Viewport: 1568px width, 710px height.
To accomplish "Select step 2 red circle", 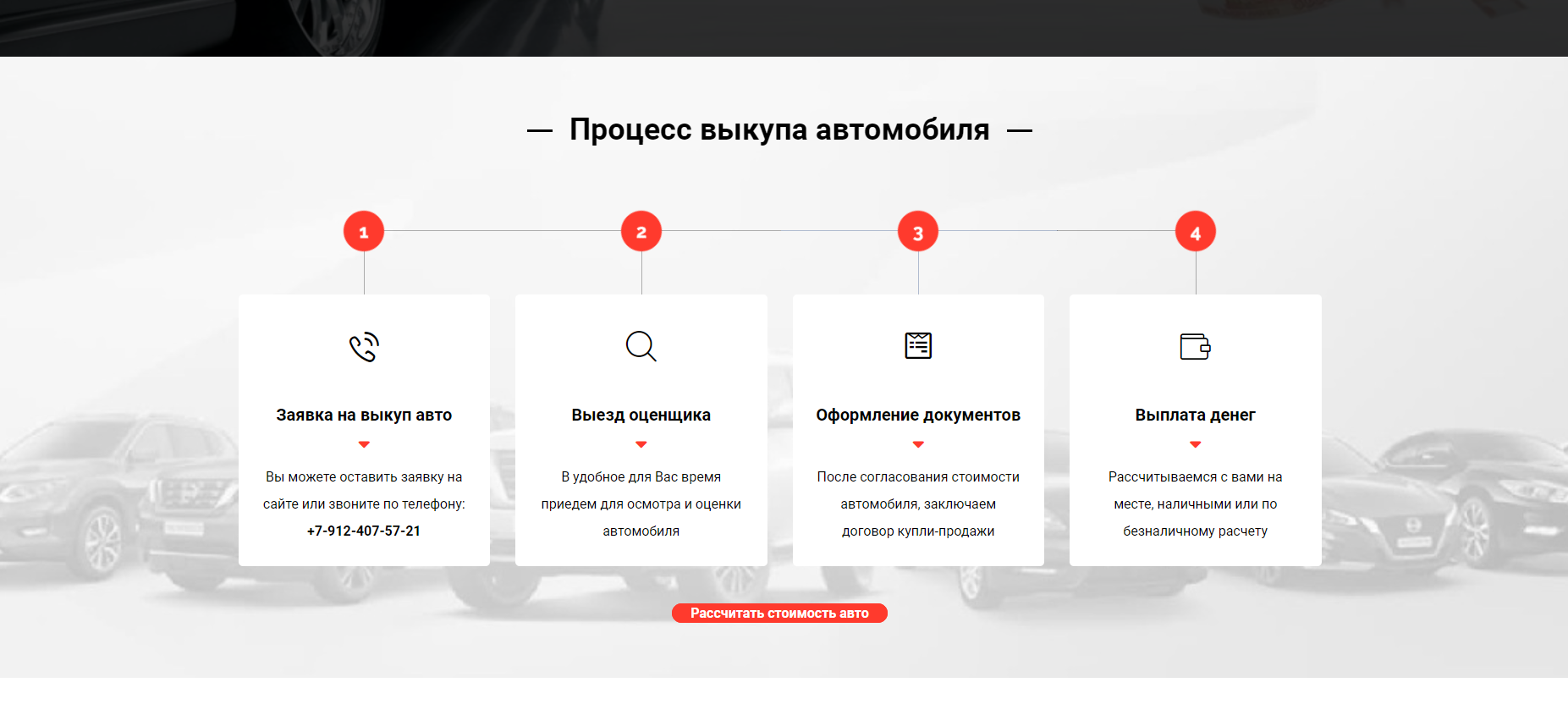I will (641, 232).
